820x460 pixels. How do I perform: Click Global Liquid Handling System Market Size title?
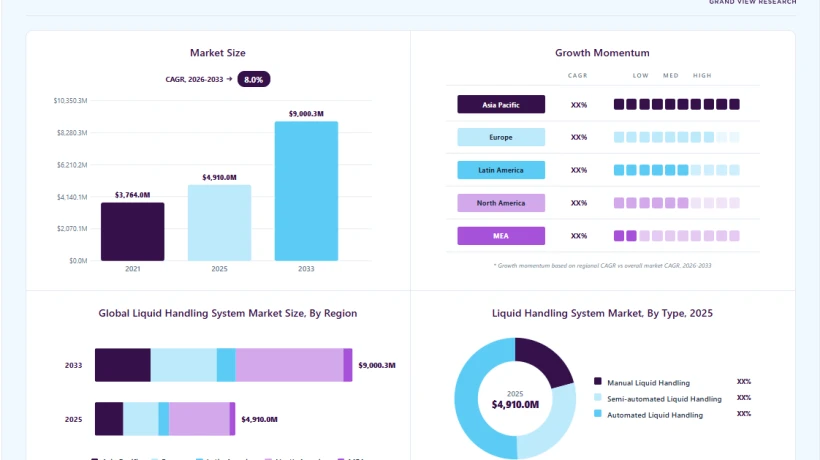(227, 313)
